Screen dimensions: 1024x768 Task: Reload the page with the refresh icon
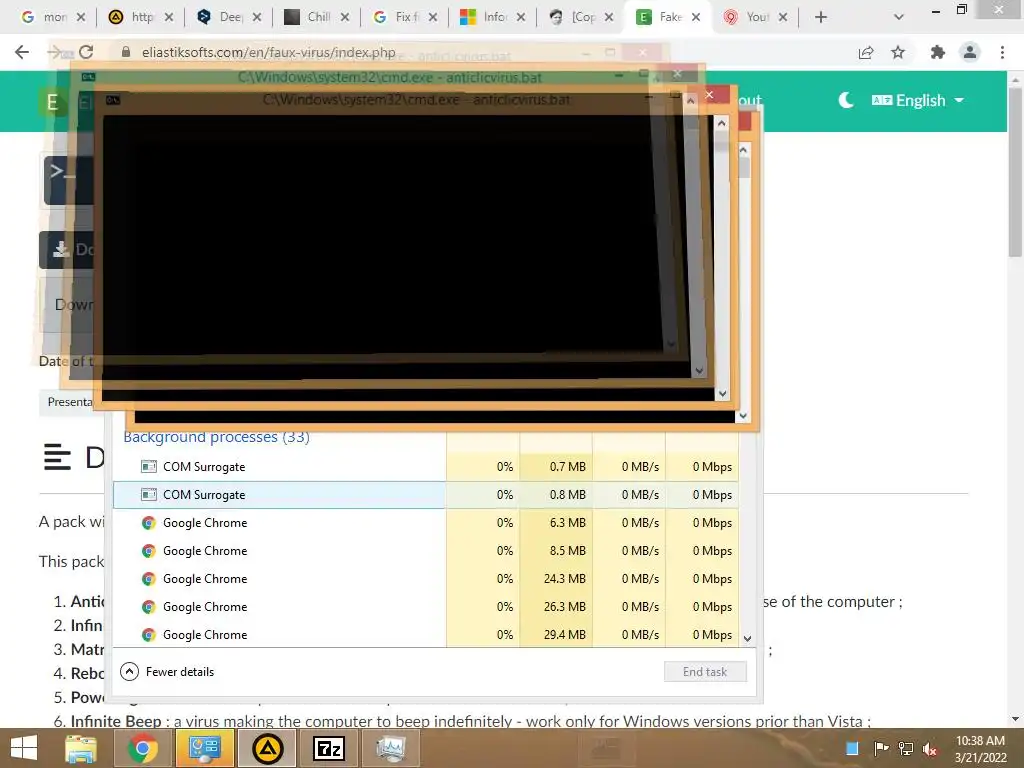click(86, 52)
